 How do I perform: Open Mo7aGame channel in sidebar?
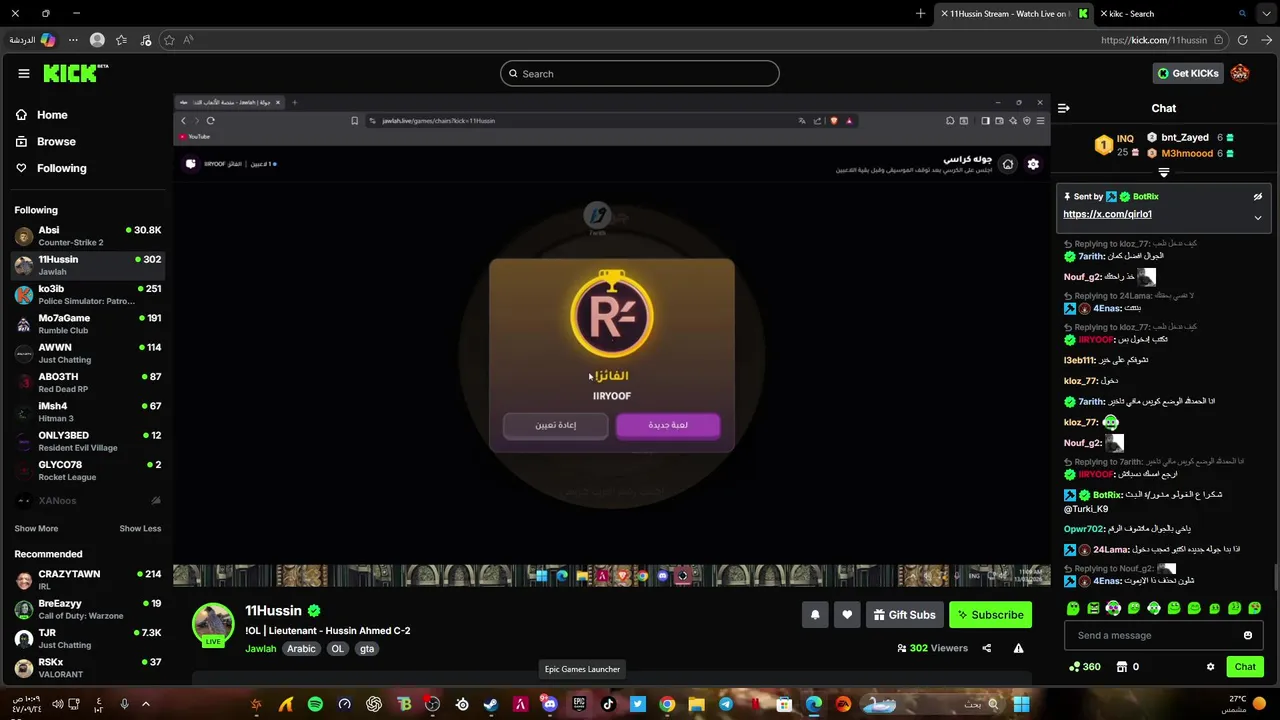(x=88, y=324)
